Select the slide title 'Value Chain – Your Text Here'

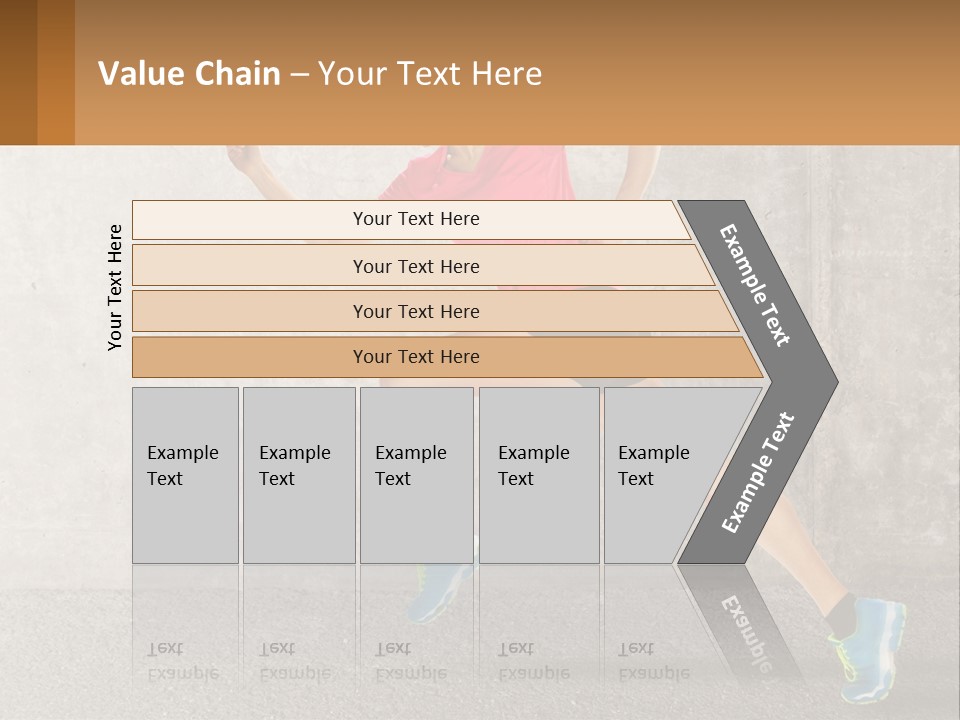(320, 73)
